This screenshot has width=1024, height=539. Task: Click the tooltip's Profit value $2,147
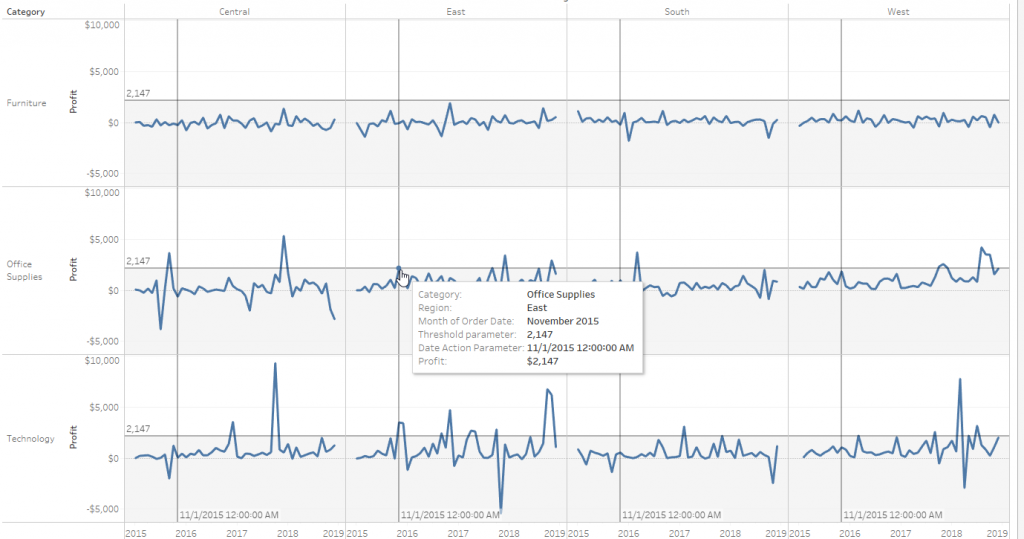coord(546,360)
